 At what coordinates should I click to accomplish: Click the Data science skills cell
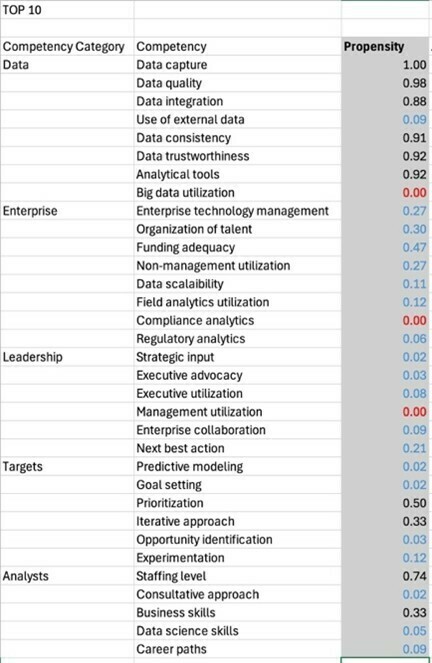[x=238, y=631]
